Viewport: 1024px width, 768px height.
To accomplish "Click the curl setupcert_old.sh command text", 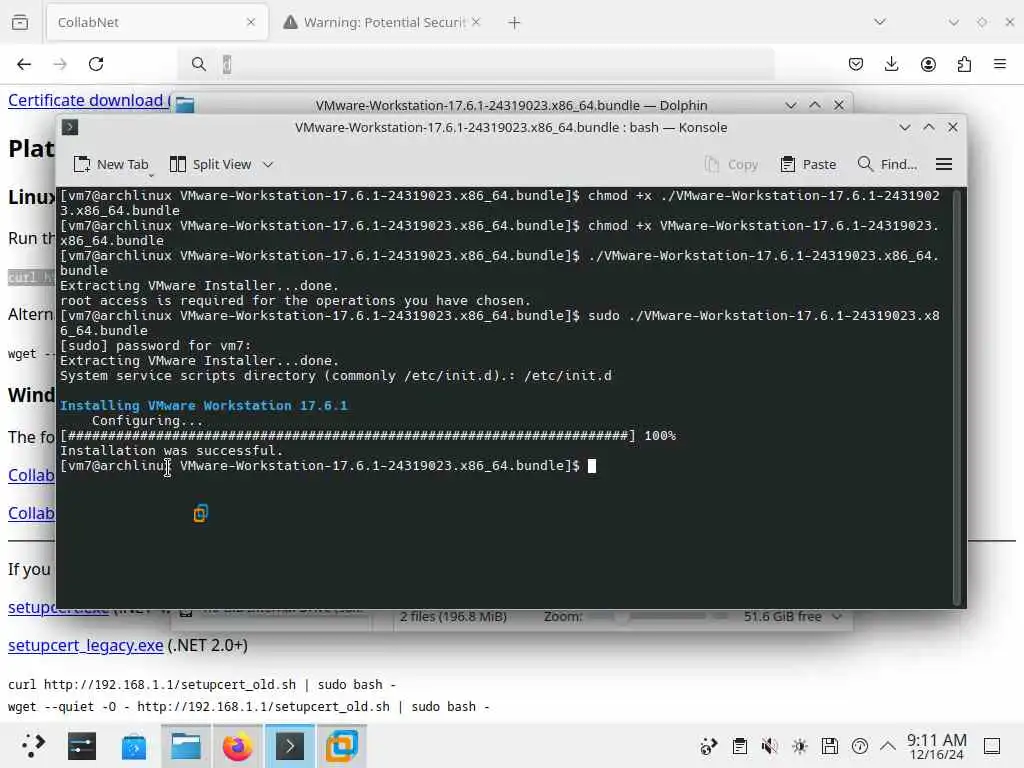I will pyautogui.click(x=202, y=684).
